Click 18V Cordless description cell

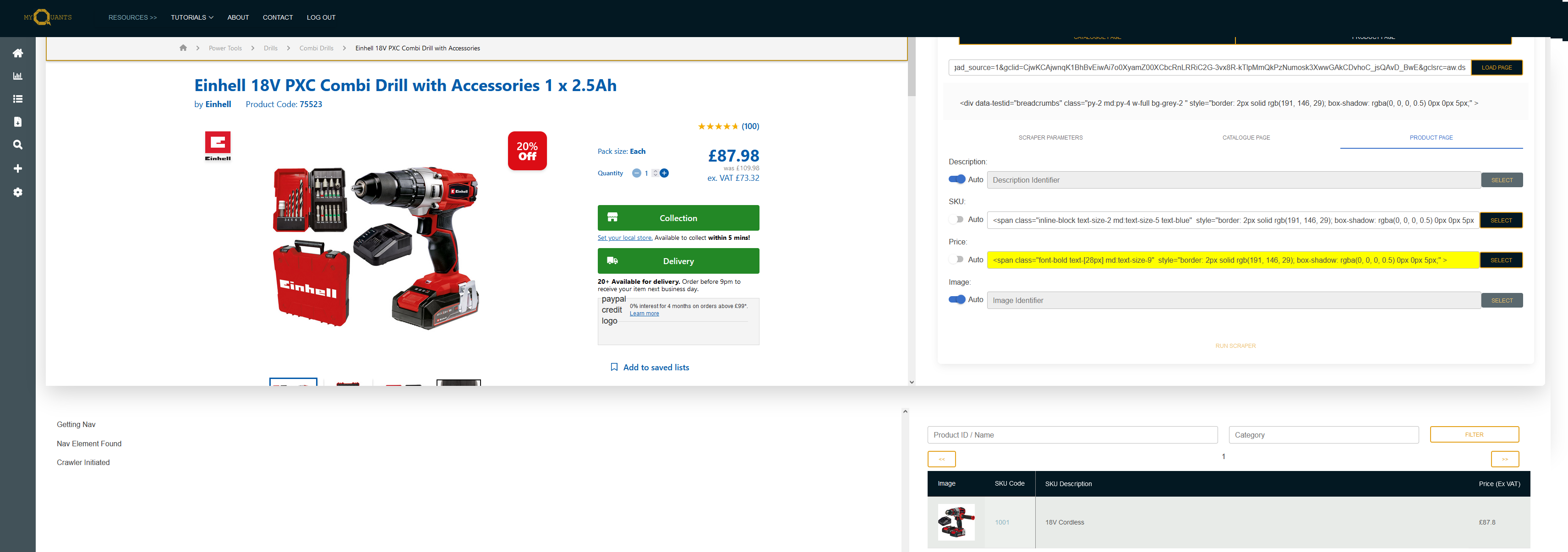(1065, 522)
